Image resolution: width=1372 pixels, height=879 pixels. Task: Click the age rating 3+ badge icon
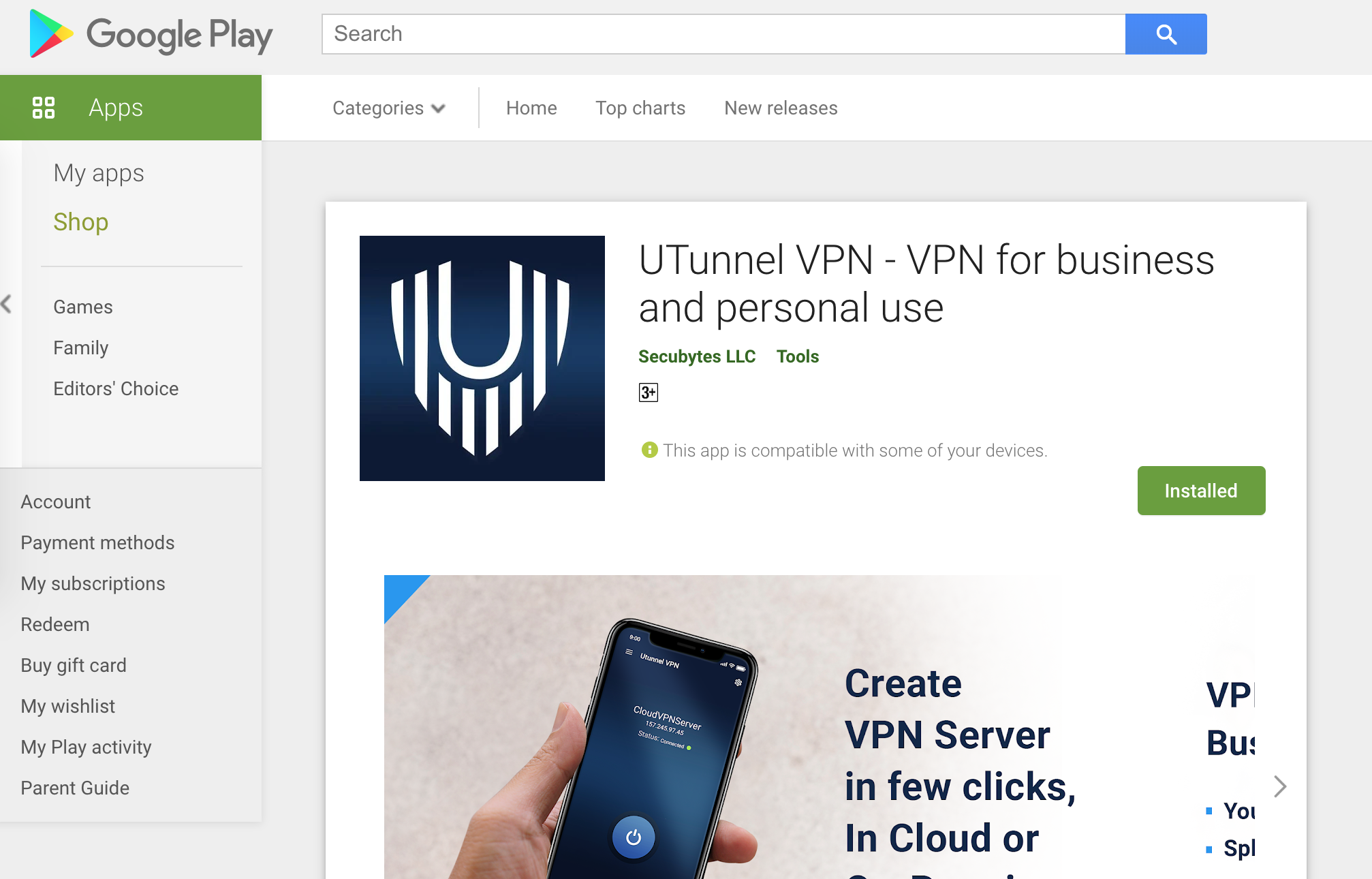pos(648,391)
